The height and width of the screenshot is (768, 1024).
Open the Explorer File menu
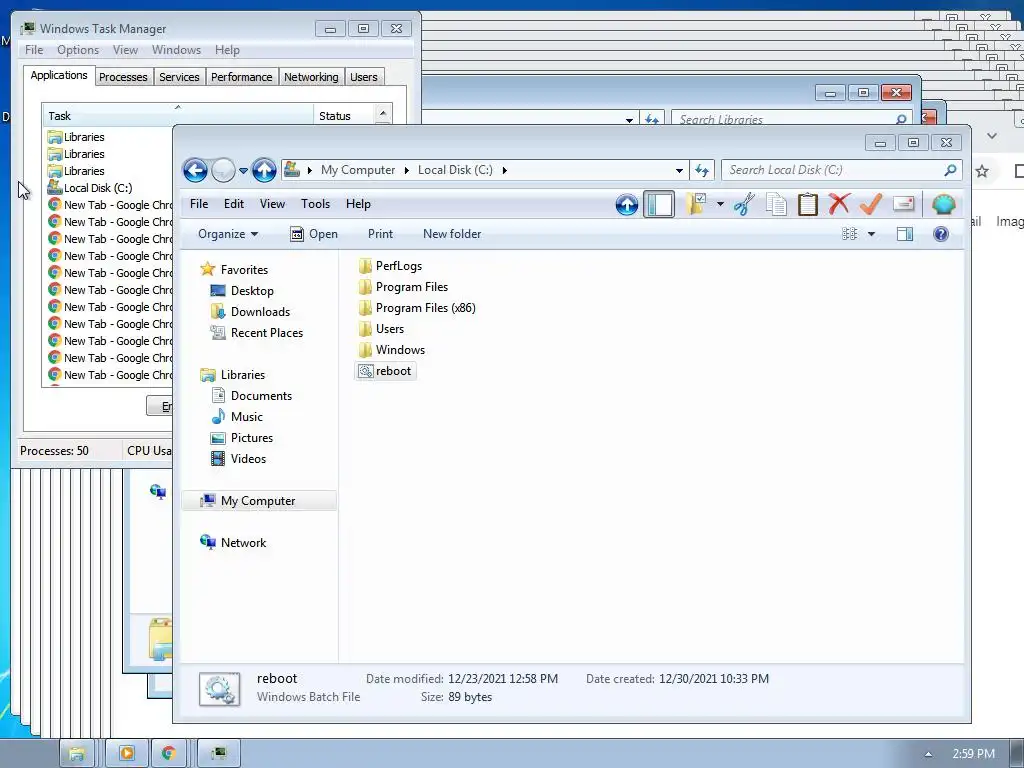point(199,204)
